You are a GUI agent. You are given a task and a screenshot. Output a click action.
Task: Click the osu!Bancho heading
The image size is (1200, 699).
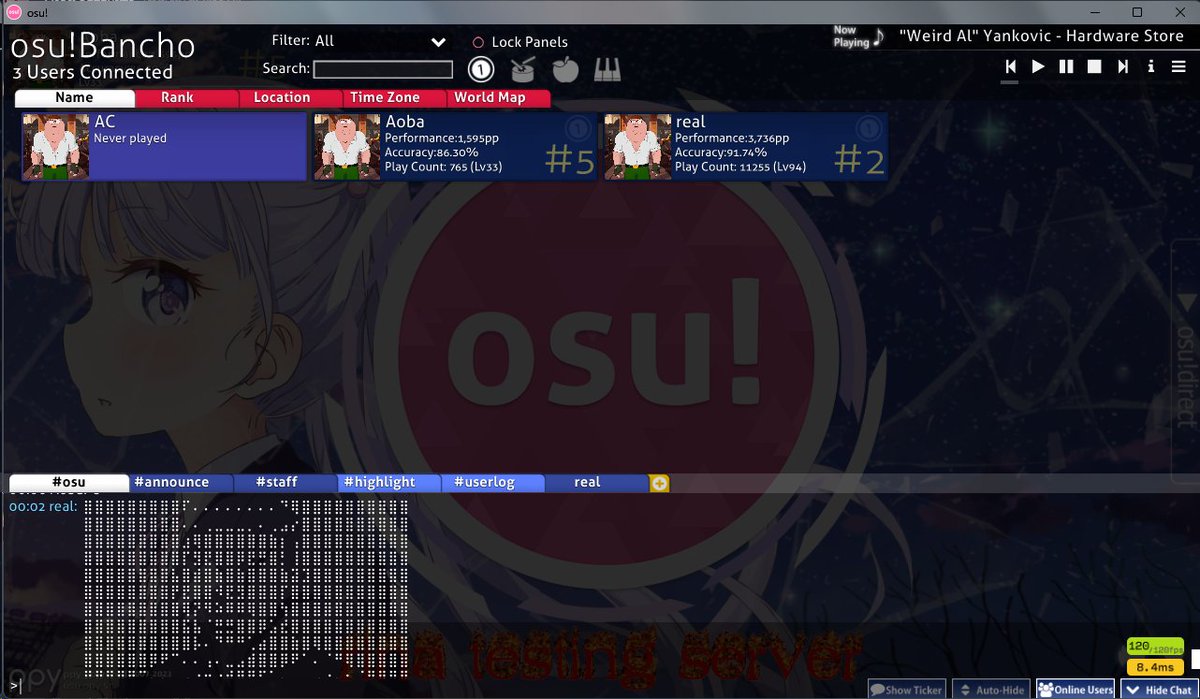coord(103,45)
